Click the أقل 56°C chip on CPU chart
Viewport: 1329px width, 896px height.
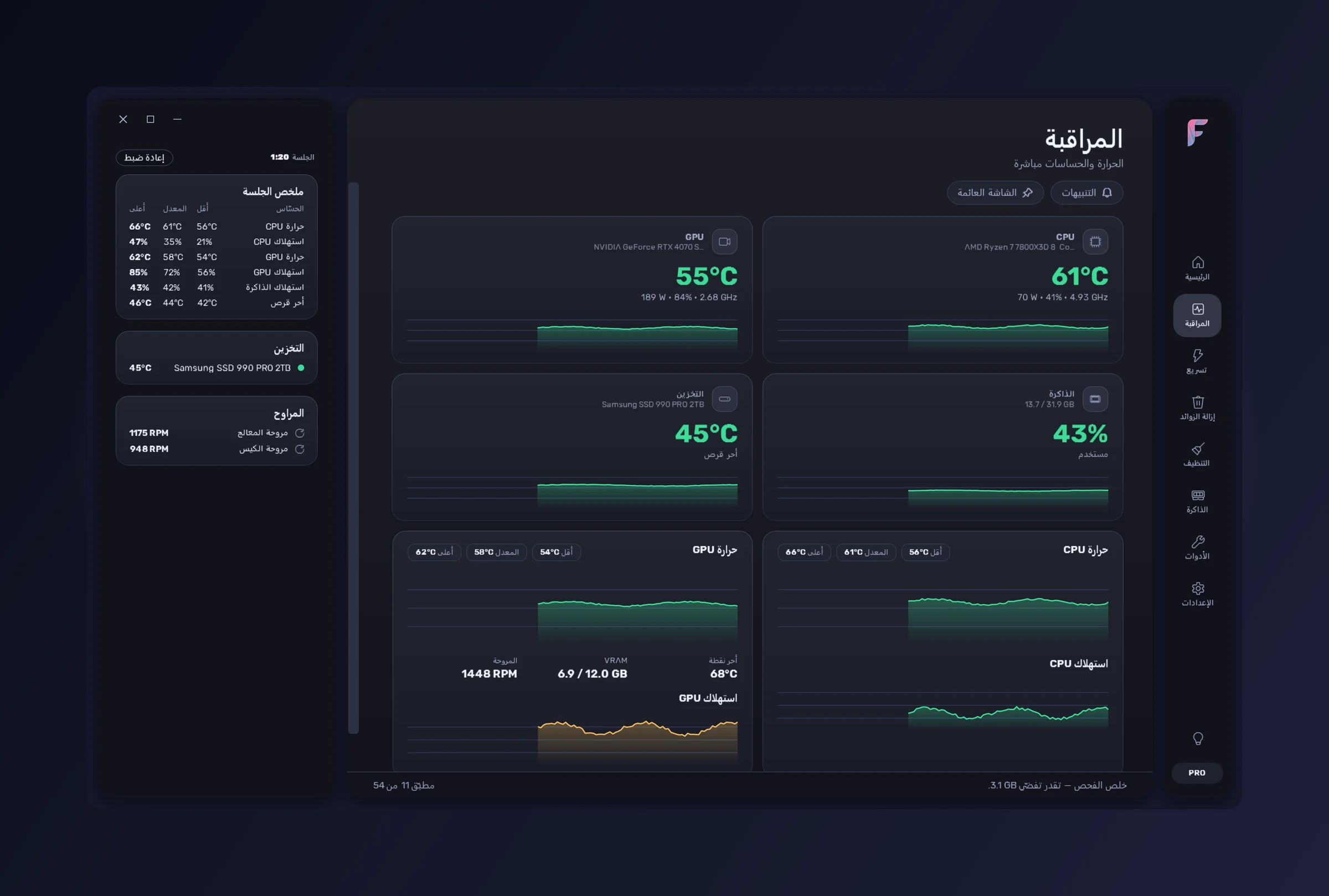(x=925, y=552)
